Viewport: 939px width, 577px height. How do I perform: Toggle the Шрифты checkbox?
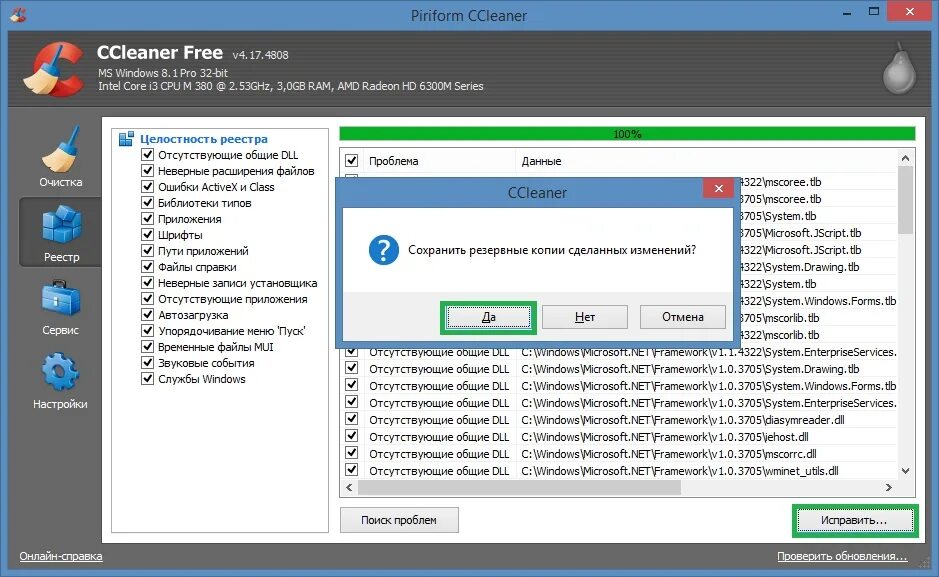147,235
